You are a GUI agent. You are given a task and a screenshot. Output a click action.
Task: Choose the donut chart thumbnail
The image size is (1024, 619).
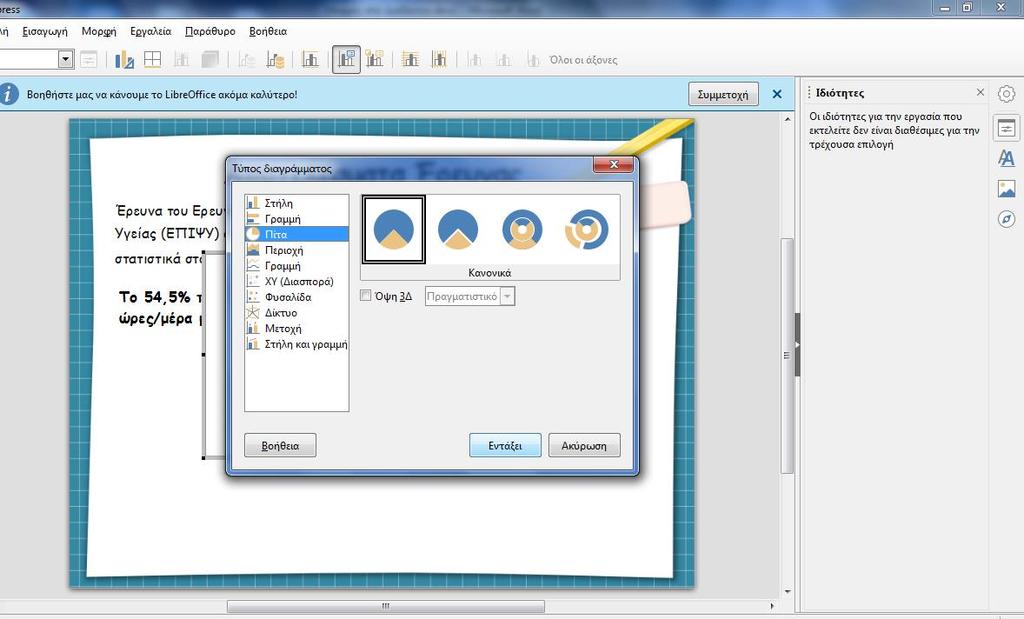522,230
